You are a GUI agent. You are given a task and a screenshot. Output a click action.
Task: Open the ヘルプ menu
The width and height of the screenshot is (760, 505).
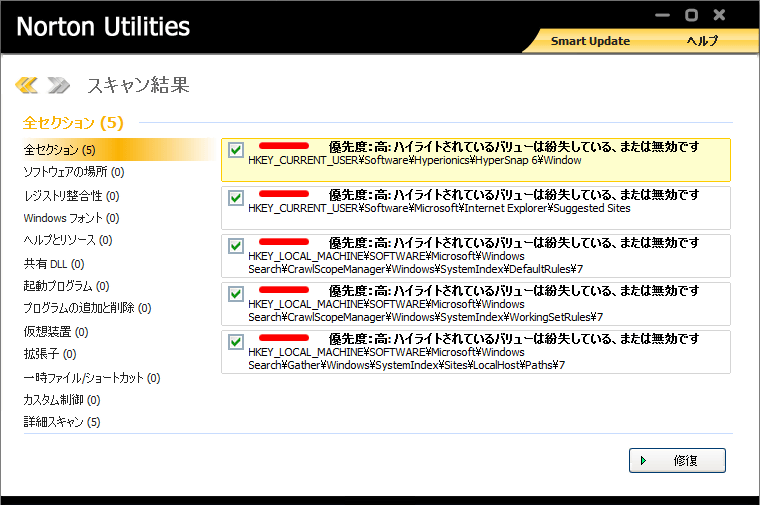[702, 41]
